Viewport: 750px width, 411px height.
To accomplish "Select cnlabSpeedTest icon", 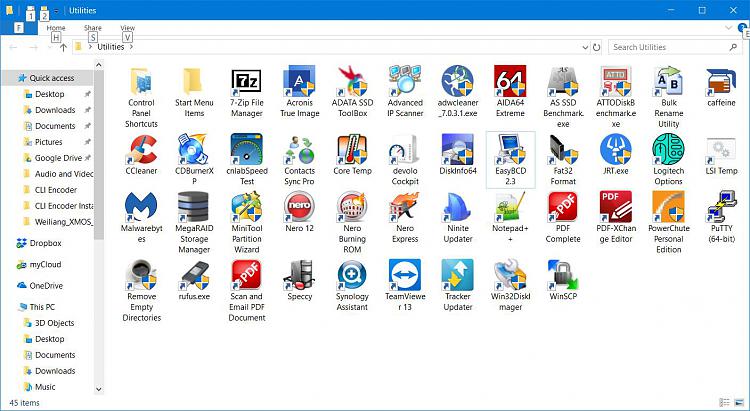I will (x=247, y=150).
